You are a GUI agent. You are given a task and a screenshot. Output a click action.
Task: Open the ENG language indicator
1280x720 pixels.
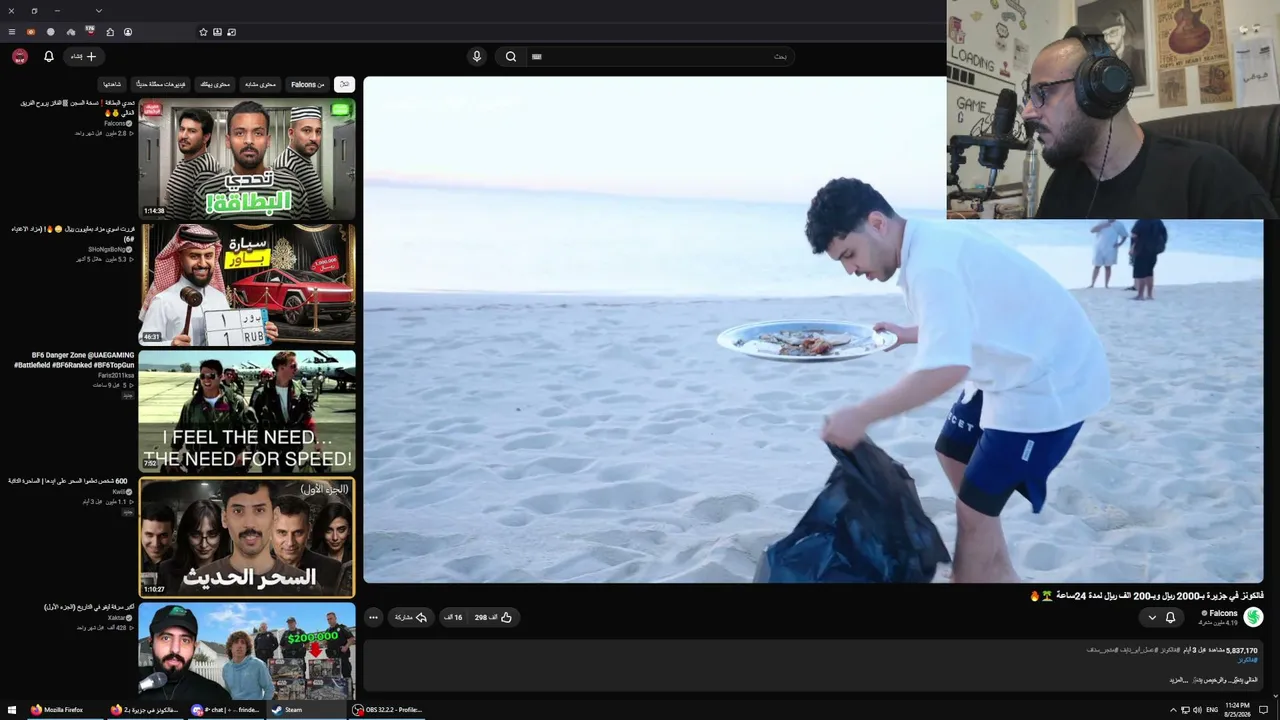click(x=1212, y=710)
